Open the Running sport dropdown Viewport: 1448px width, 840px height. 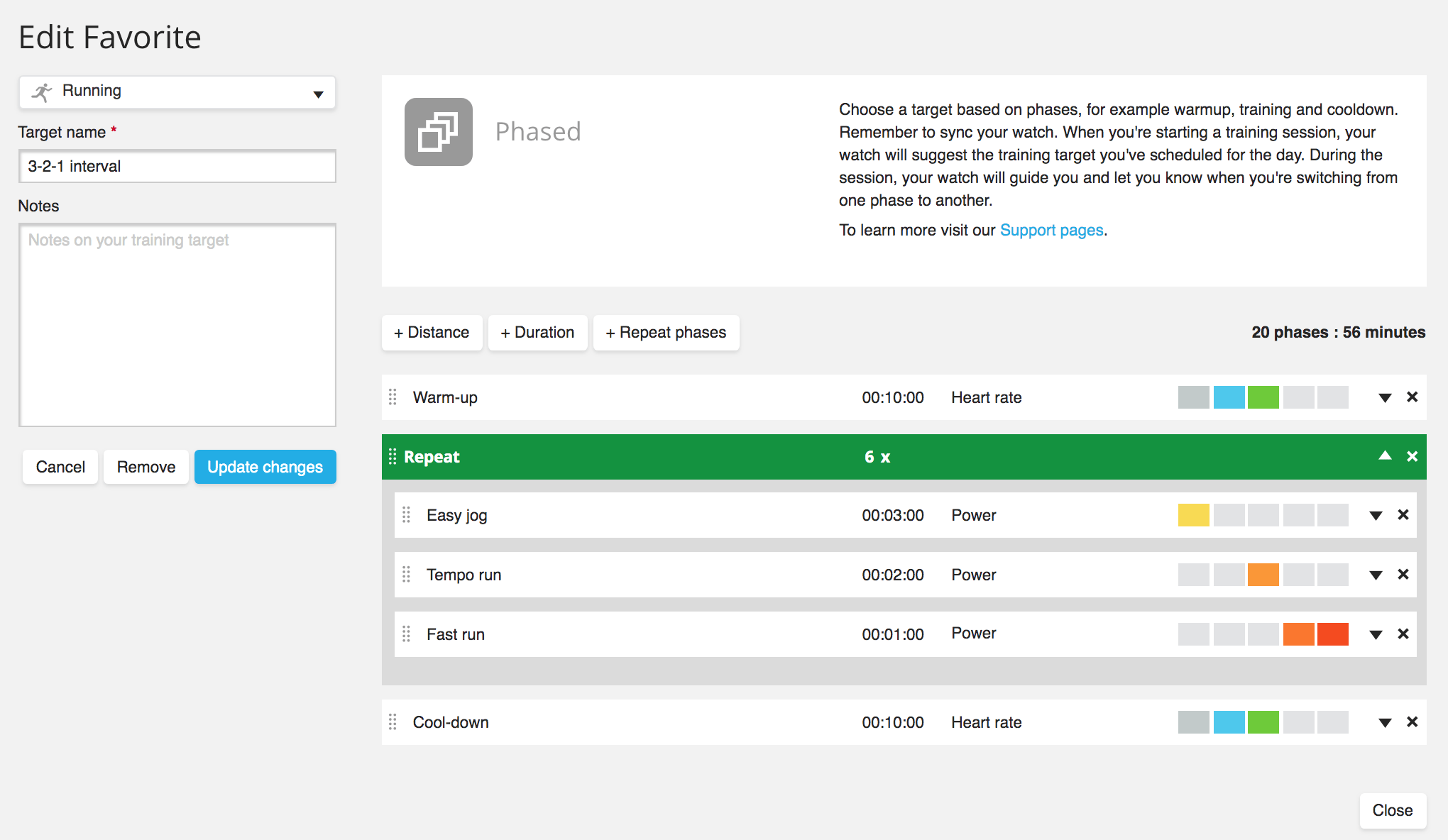click(177, 92)
